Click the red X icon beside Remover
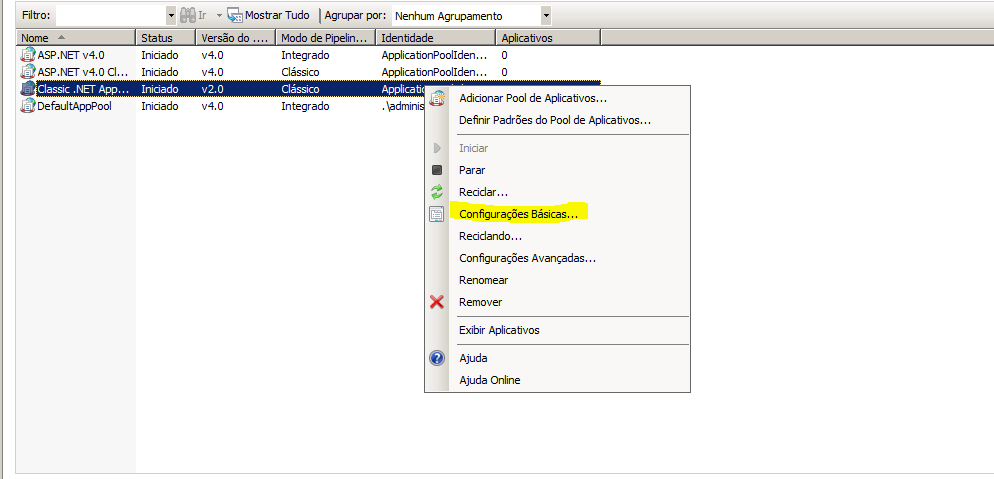Image resolution: width=994 pixels, height=479 pixels. tap(436, 302)
